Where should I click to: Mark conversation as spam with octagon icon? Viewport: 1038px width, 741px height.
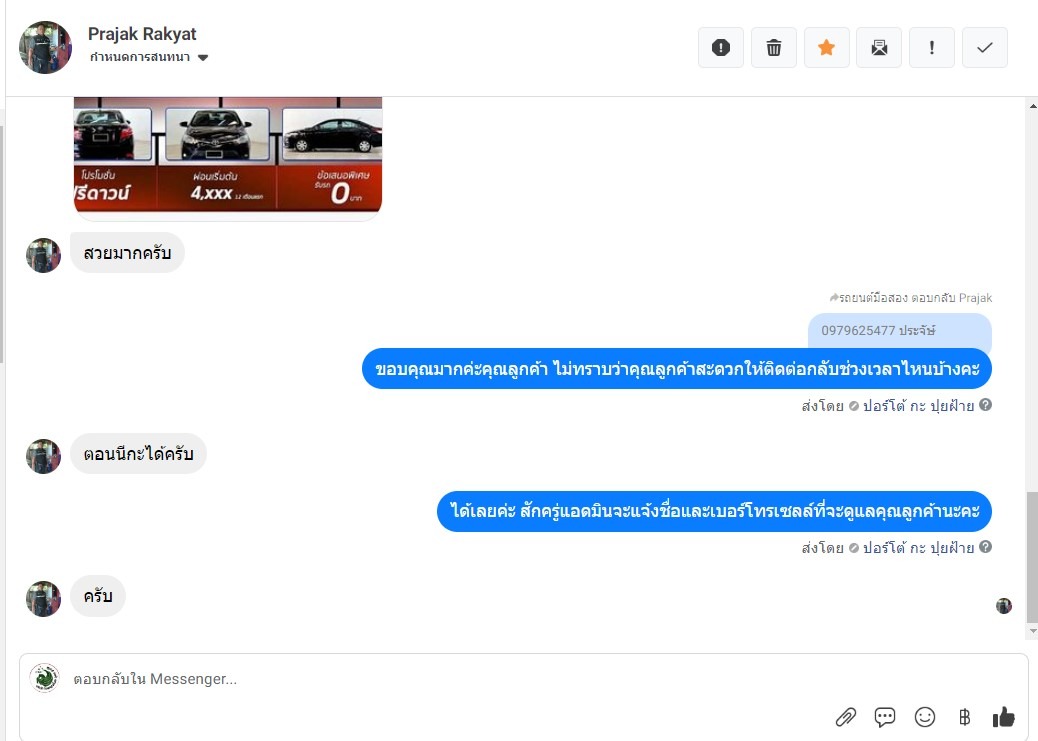720,48
